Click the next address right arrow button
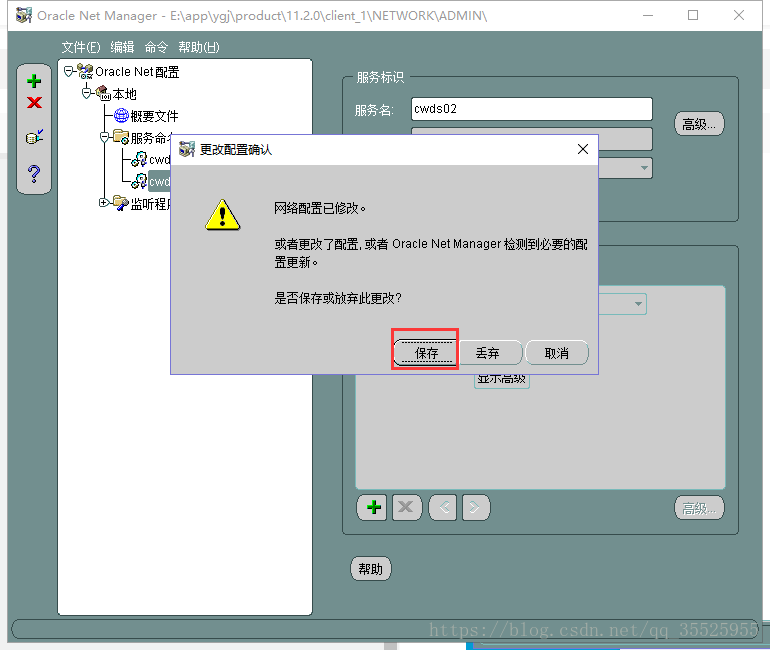The image size is (770, 650). (x=475, y=507)
